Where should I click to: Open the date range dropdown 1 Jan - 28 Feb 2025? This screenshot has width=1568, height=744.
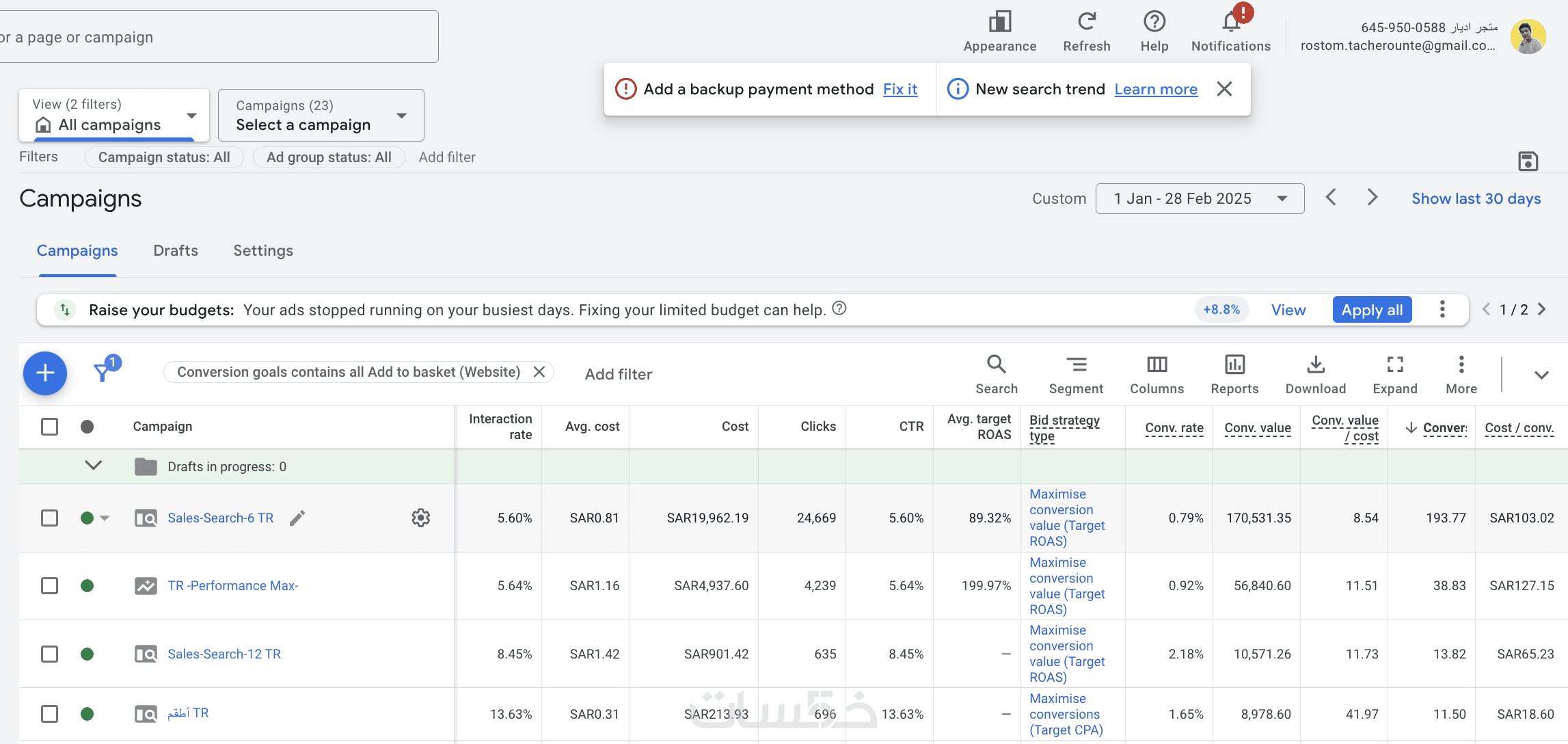[1200, 199]
